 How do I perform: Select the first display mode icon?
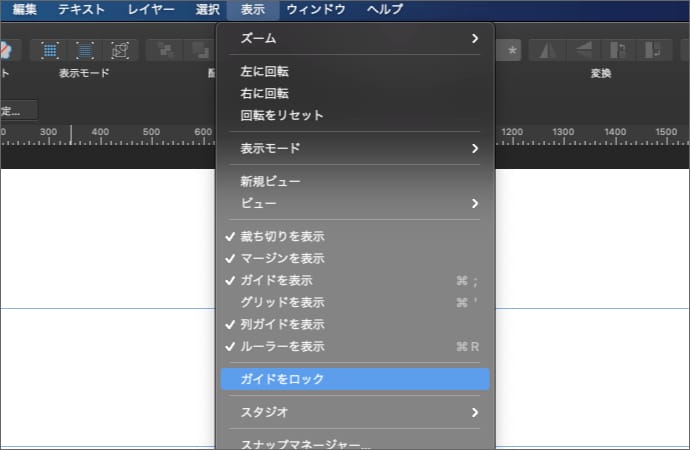[x=50, y=49]
